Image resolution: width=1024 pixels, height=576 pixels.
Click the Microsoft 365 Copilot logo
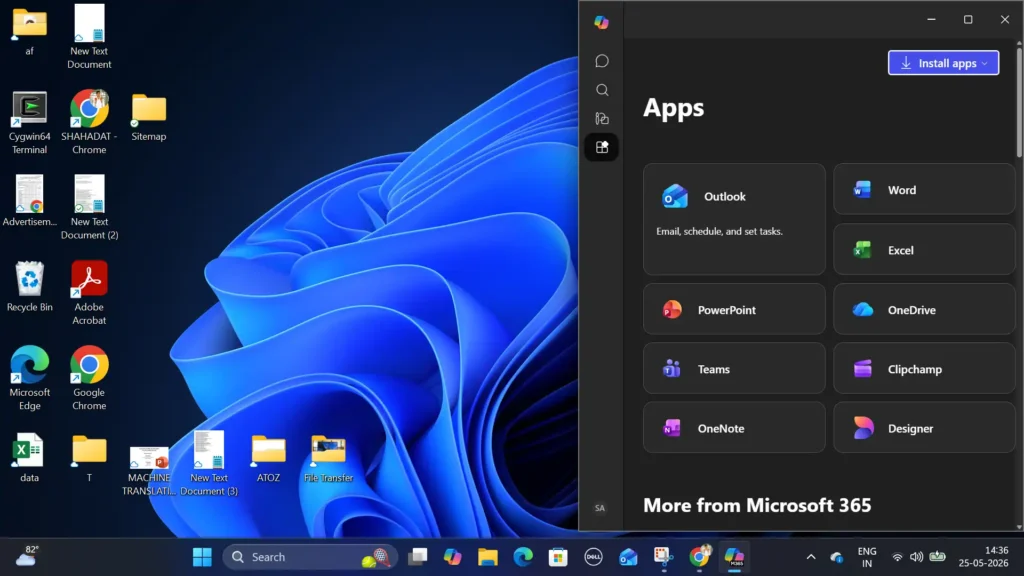click(601, 22)
